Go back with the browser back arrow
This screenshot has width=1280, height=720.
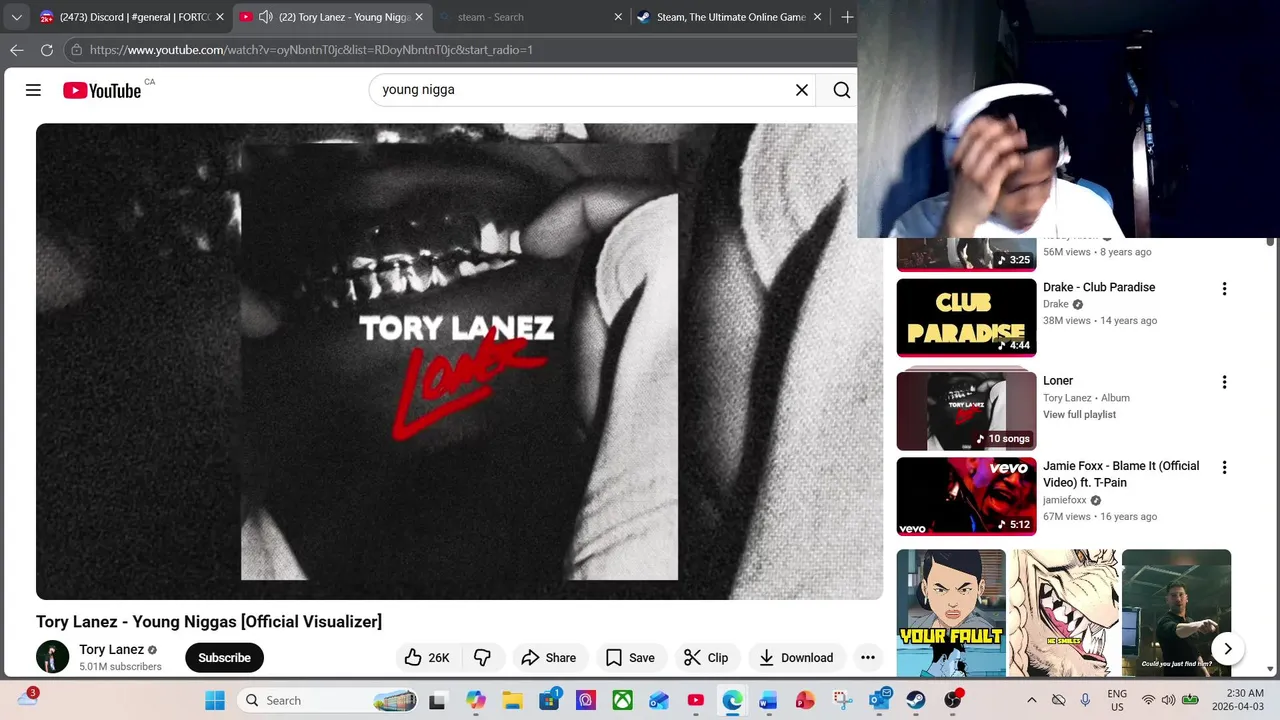pos(17,50)
